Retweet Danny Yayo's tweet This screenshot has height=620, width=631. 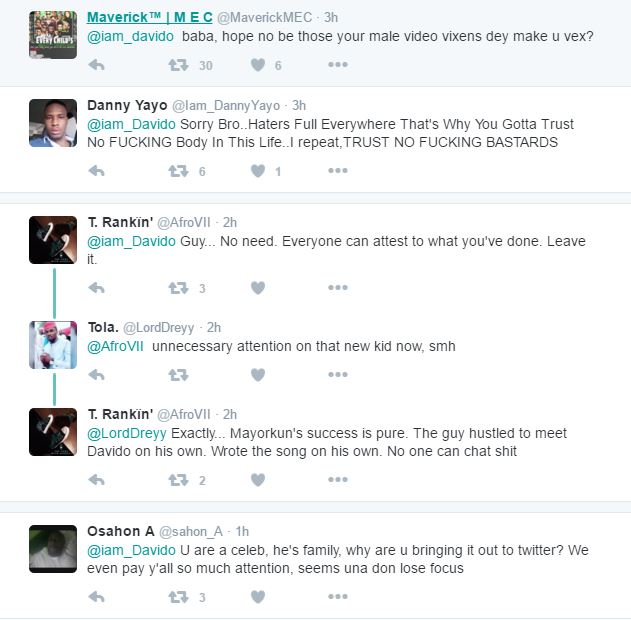tap(178, 171)
